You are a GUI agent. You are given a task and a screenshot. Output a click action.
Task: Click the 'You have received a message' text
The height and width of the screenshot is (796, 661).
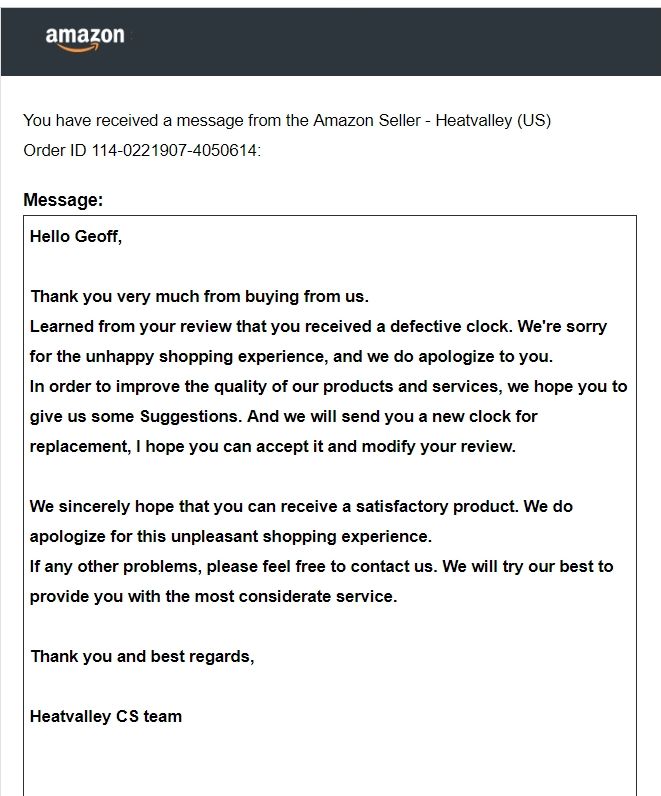pos(287,120)
